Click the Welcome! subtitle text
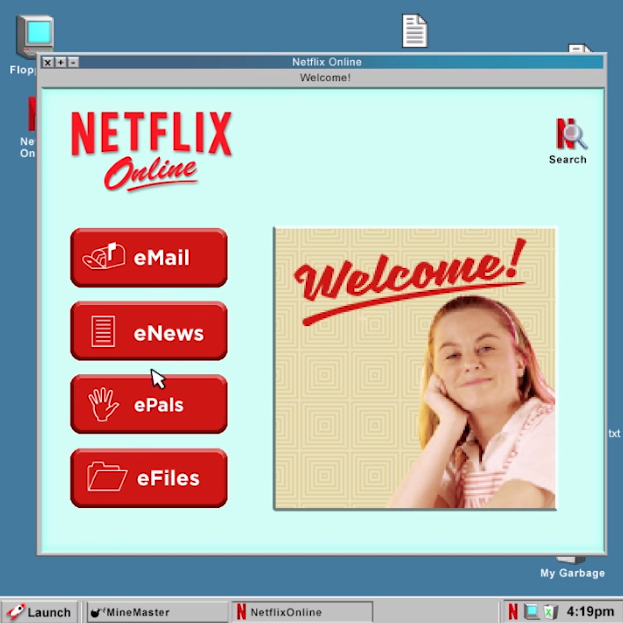The image size is (623, 623). pos(325,77)
